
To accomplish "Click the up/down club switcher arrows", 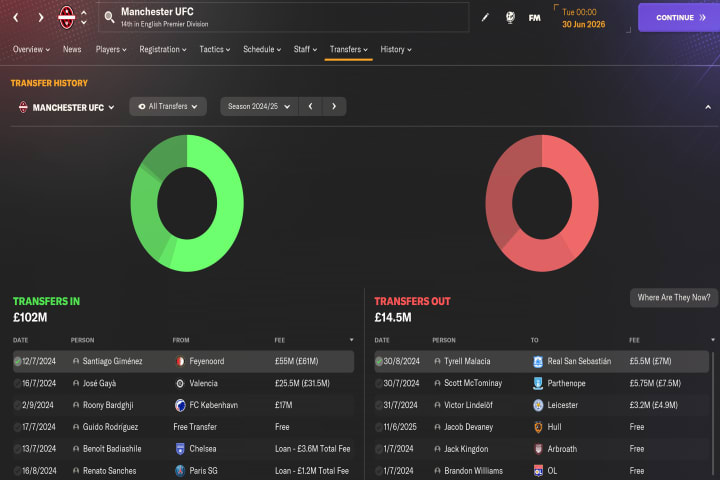I will click(x=84, y=17).
